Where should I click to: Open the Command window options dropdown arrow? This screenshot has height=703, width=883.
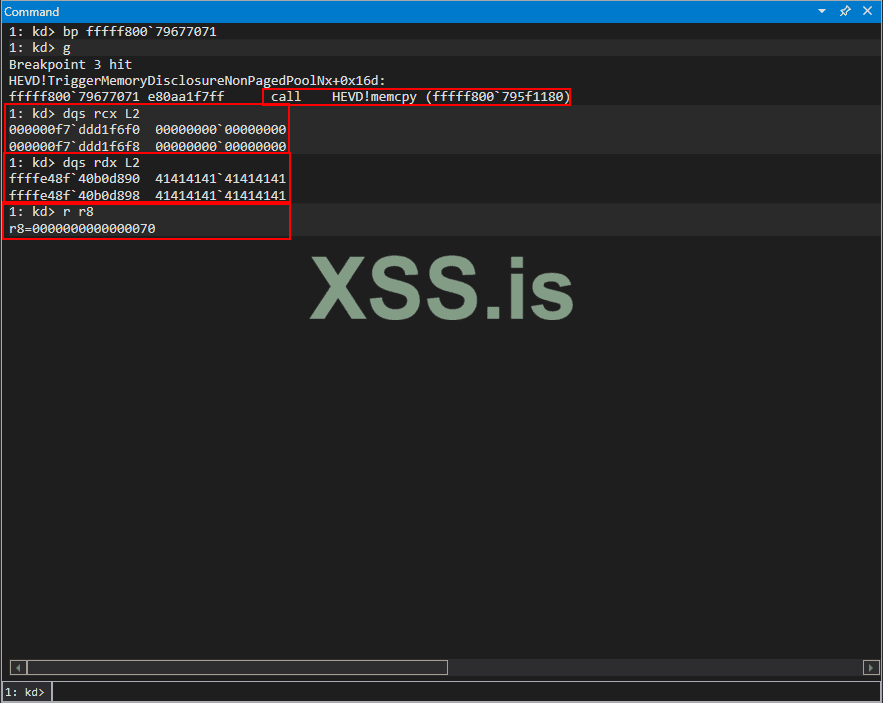click(822, 11)
